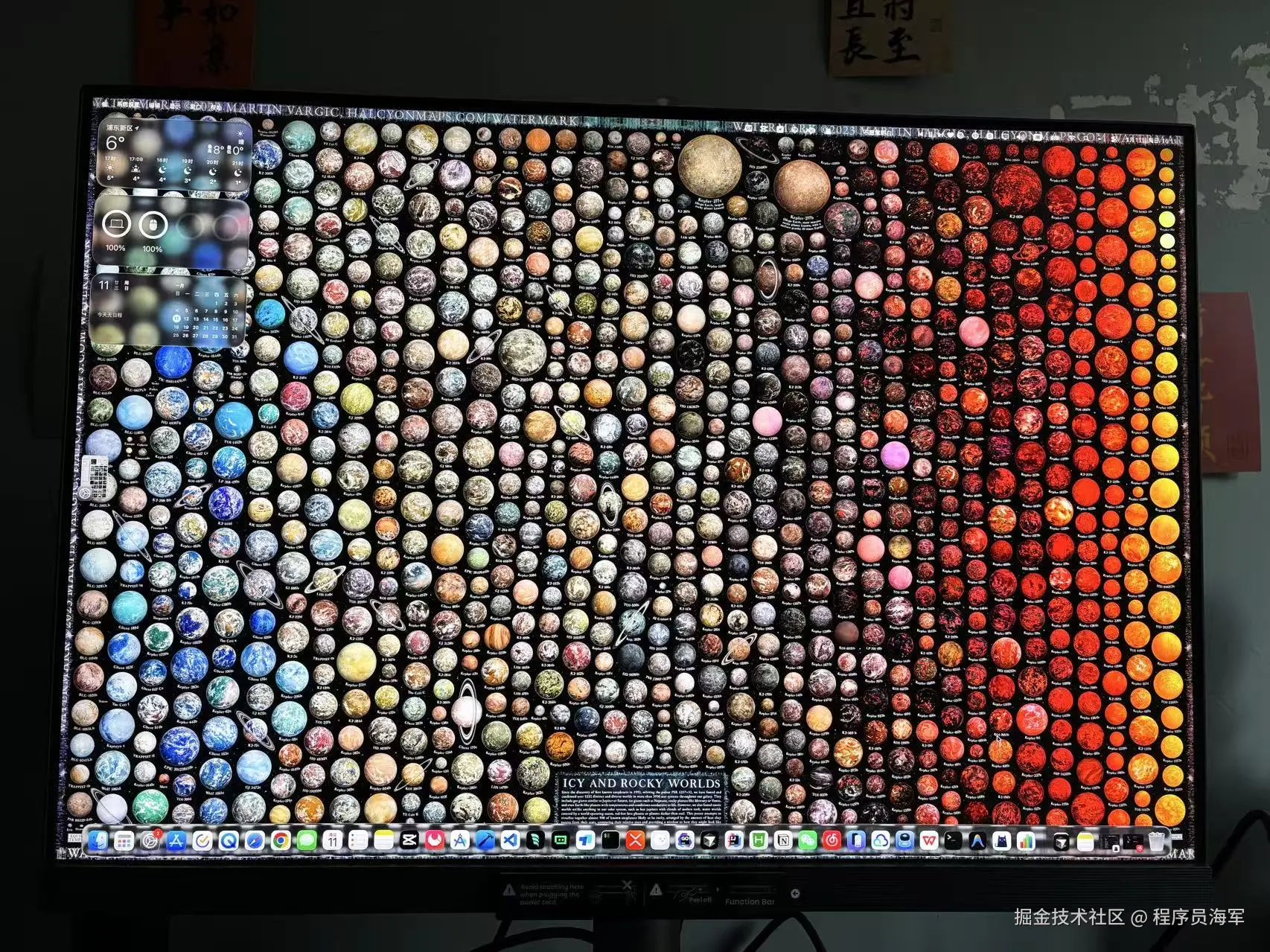Open Reminders list app in Dock
The height and width of the screenshot is (952, 1270).
tap(358, 840)
